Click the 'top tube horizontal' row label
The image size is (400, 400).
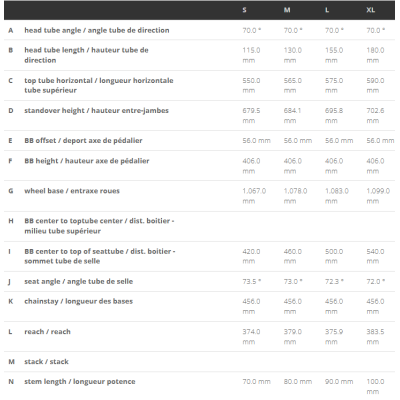[99, 85]
